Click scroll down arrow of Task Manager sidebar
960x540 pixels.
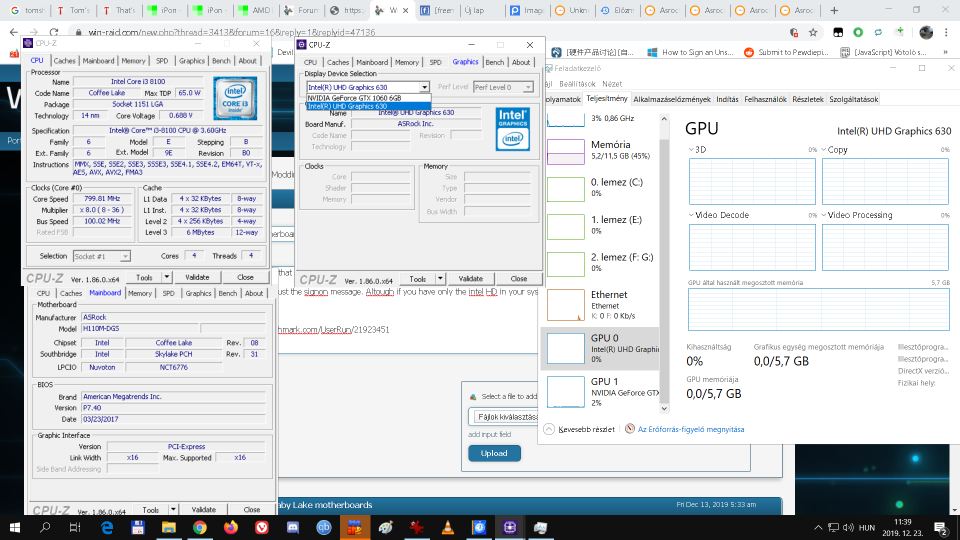pyautogui.click(x=664, y=408)
